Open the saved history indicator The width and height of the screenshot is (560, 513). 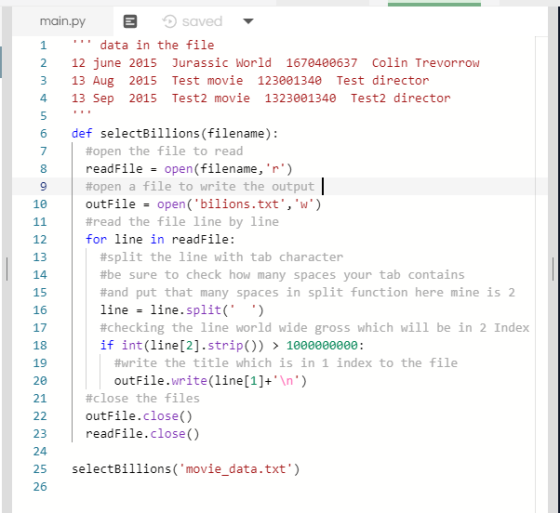click(192, 21)
